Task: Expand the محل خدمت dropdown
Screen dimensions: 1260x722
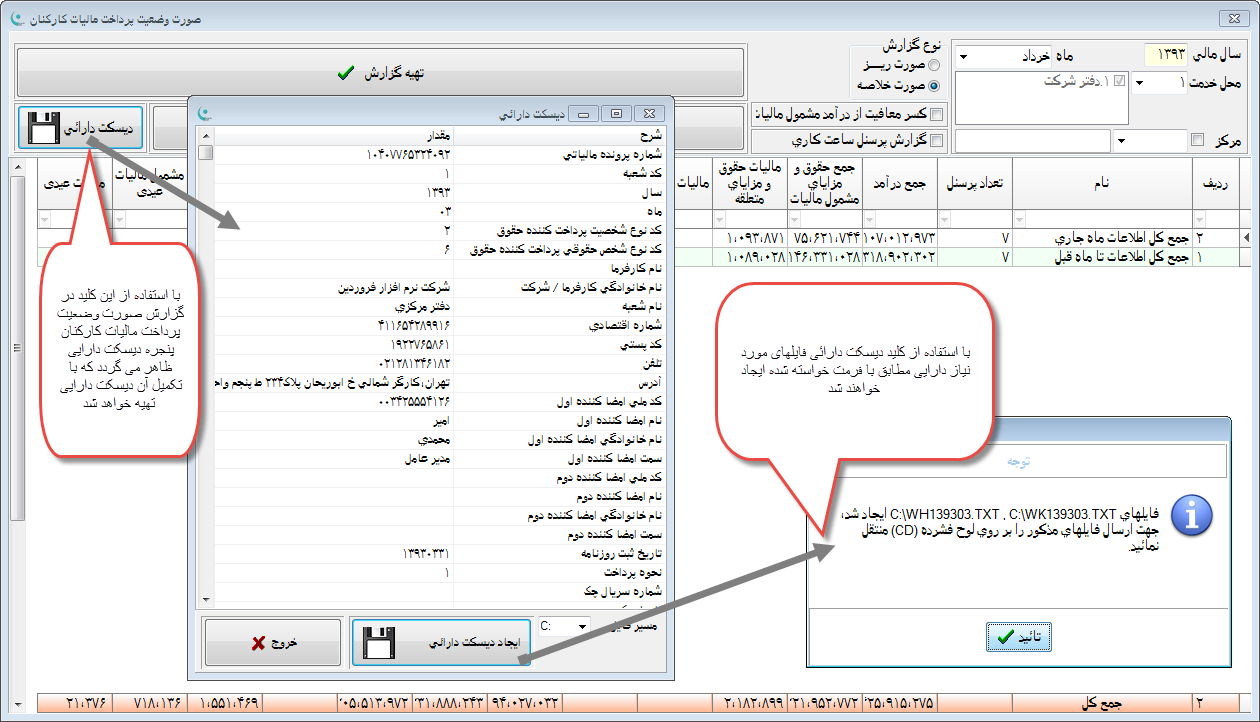Action: [1140, 83]
